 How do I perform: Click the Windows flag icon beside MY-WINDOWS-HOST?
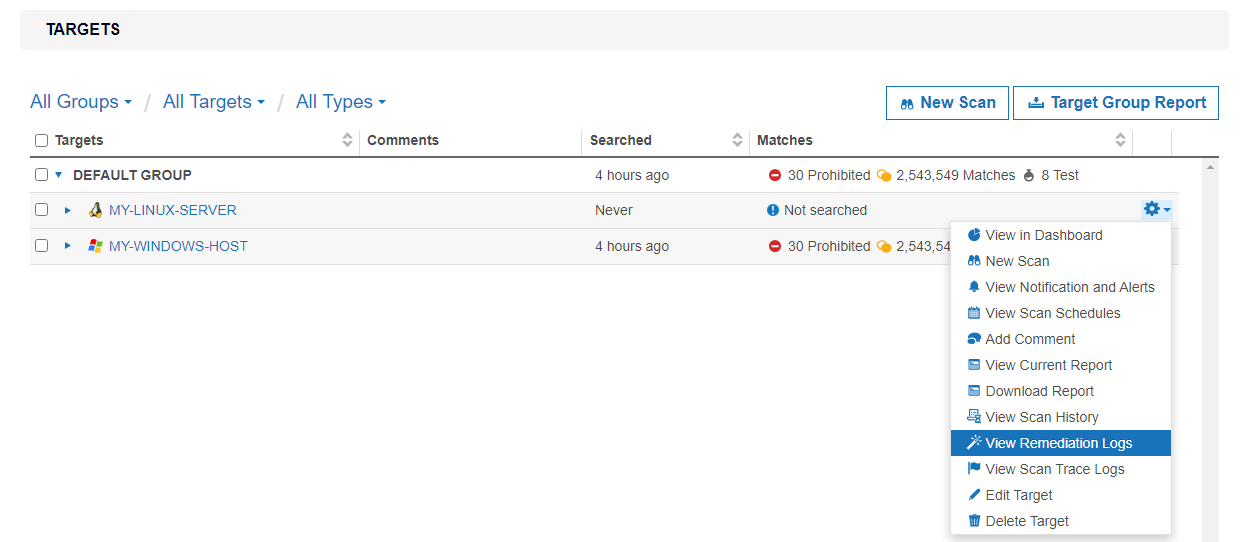(96, 246)
